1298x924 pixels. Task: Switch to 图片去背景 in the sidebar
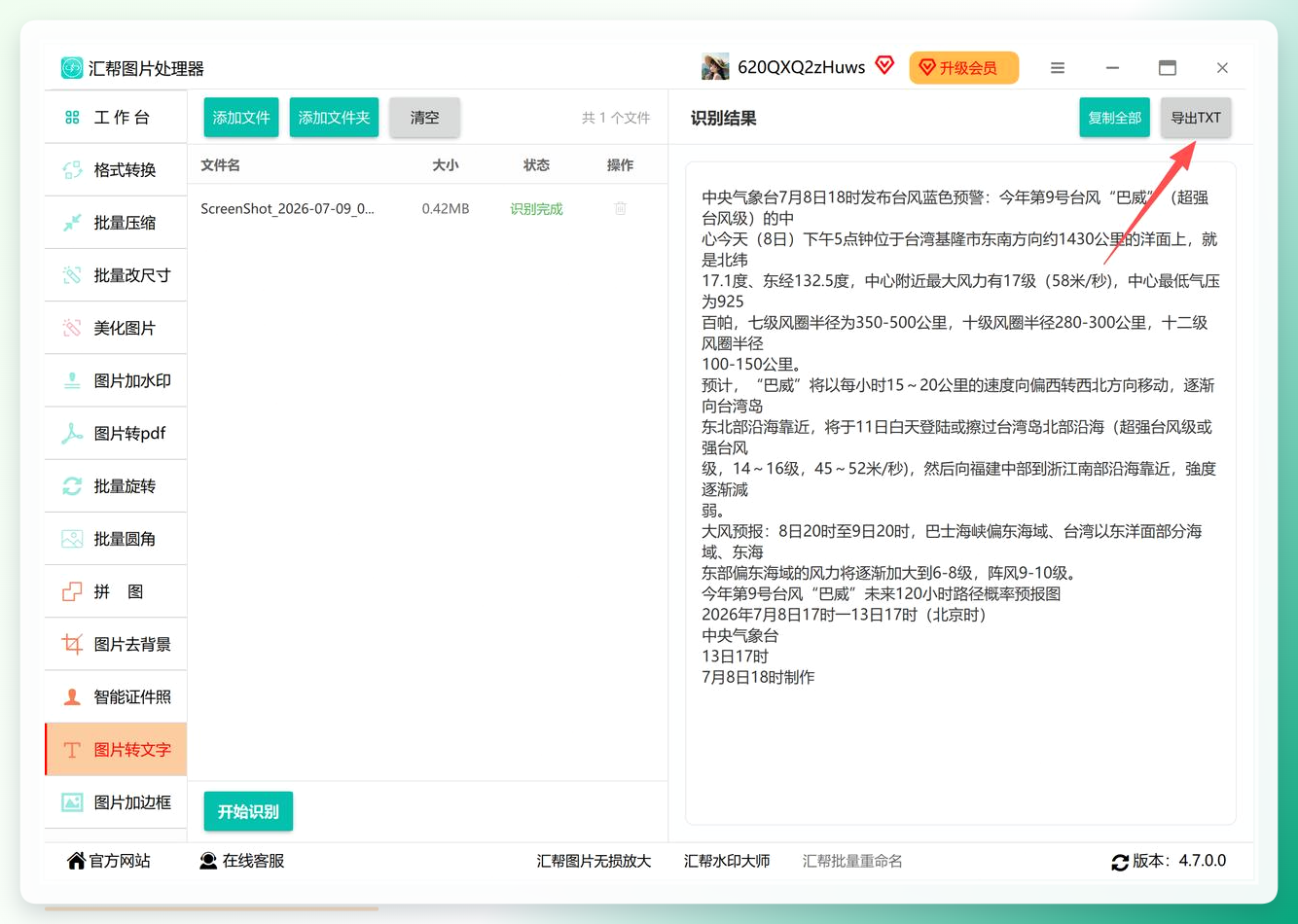pos(116,644)
